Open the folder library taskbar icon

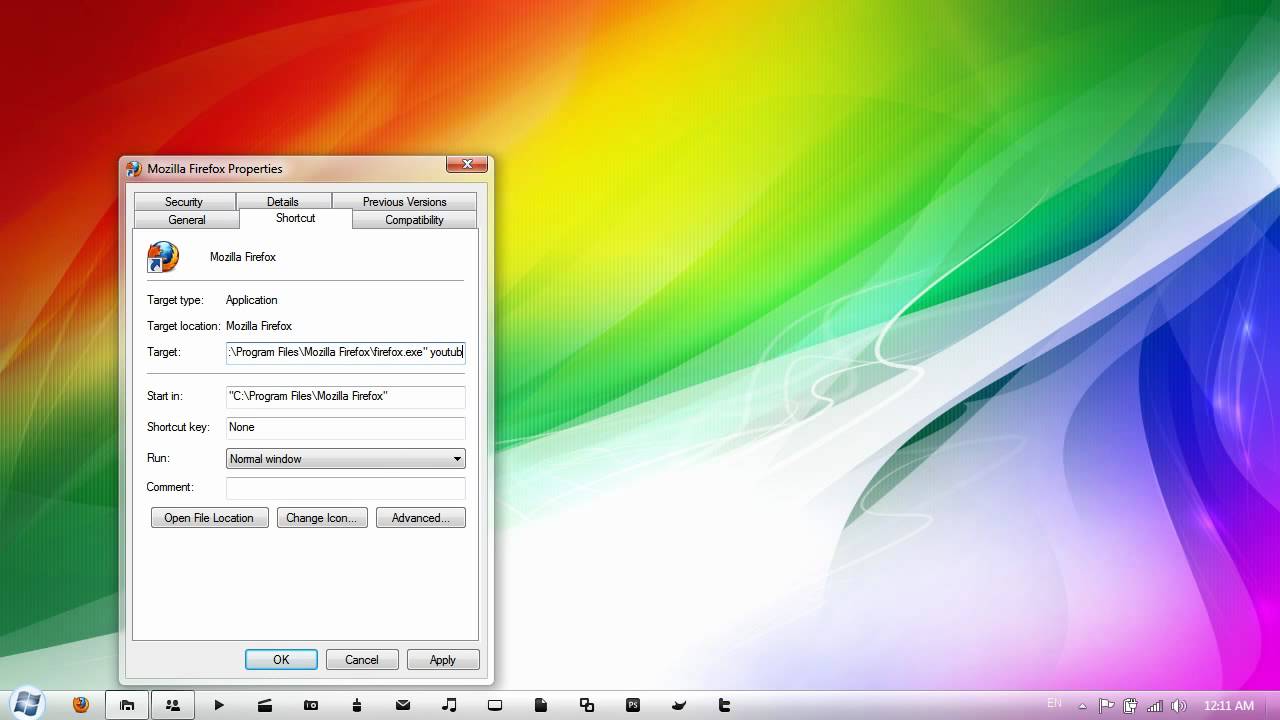point(127,705)
